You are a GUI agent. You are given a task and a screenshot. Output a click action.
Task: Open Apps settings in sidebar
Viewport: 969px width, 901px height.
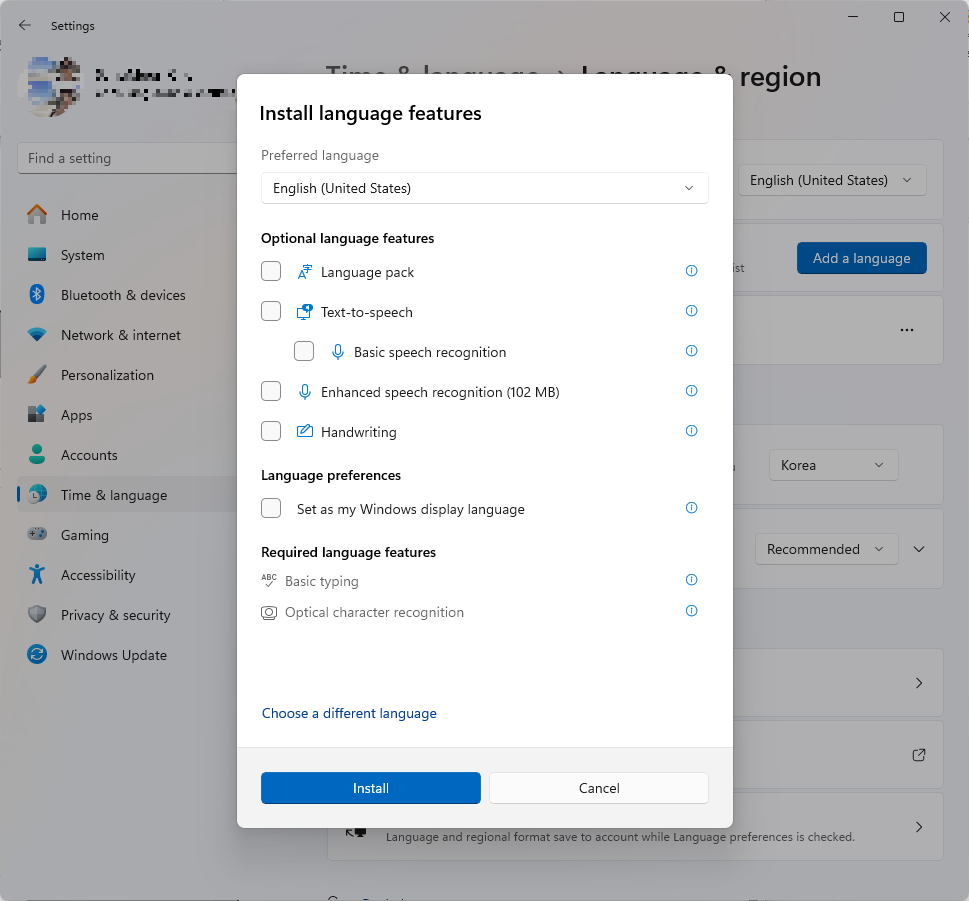pyautogui.click(x=127, y=415)
